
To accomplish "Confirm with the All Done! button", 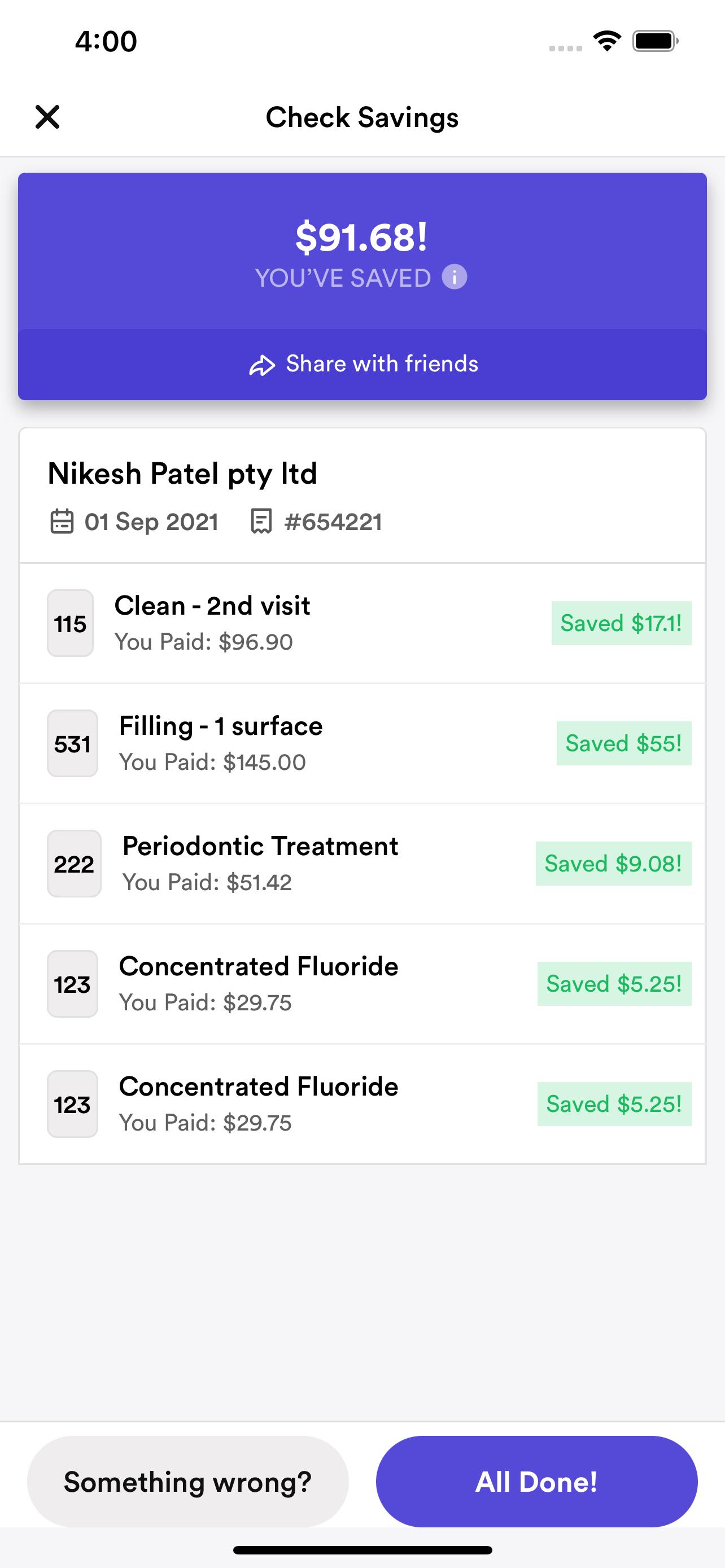I will (x=536, y=1482).
